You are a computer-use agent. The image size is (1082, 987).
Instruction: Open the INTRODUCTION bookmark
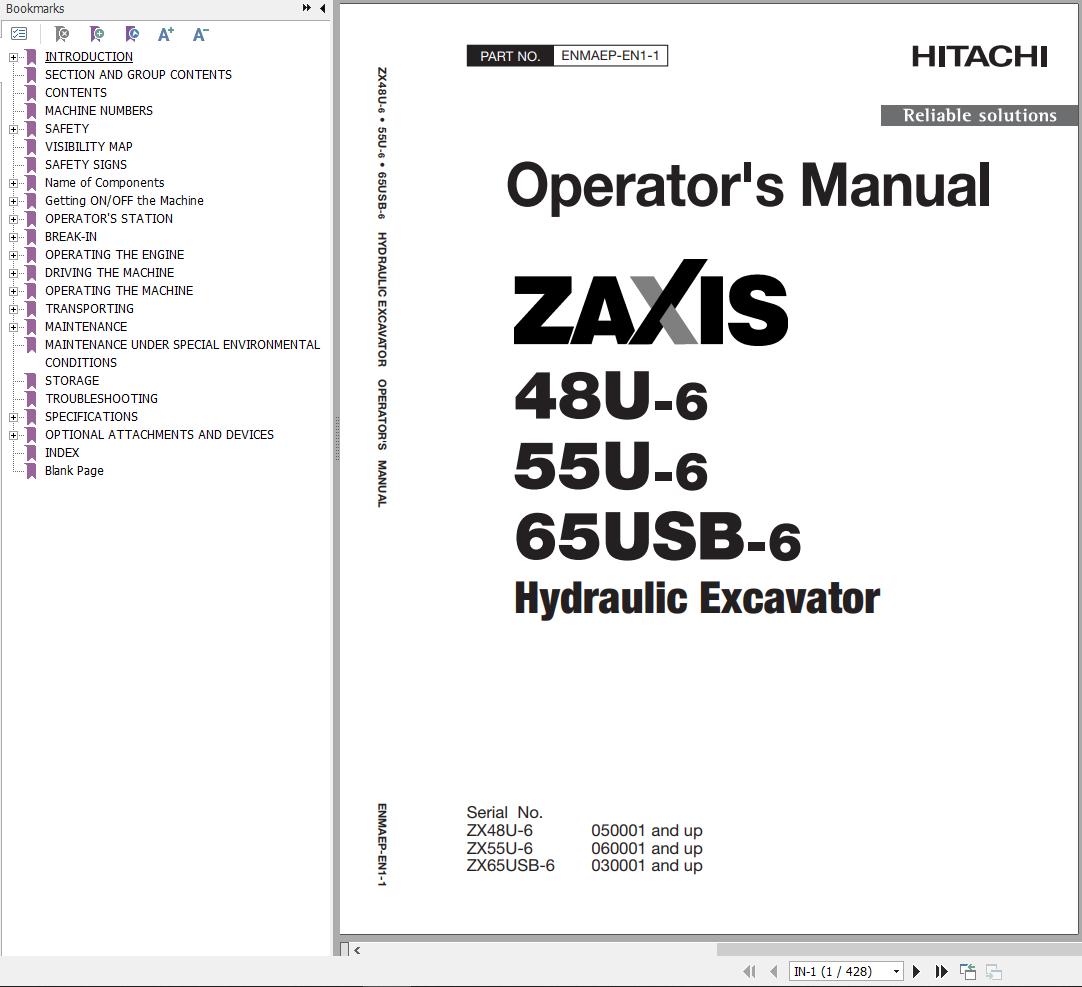[89, 57]
